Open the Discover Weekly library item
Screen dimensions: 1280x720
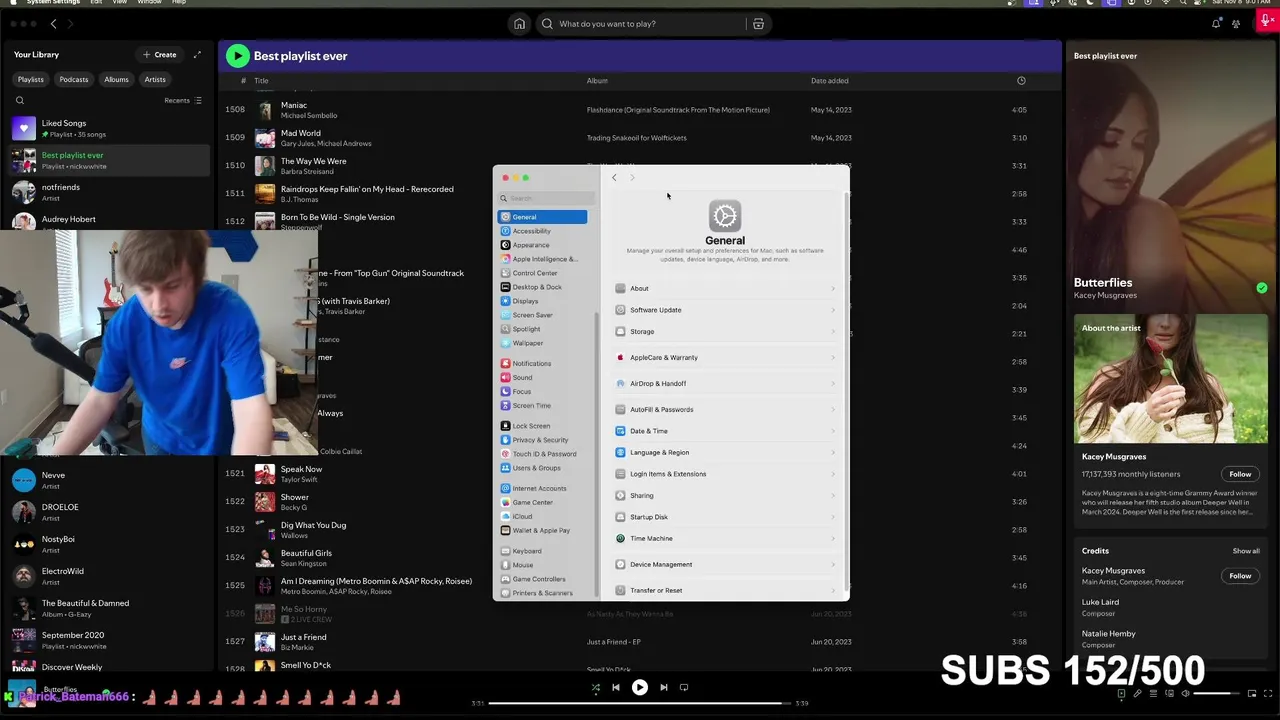110,667
